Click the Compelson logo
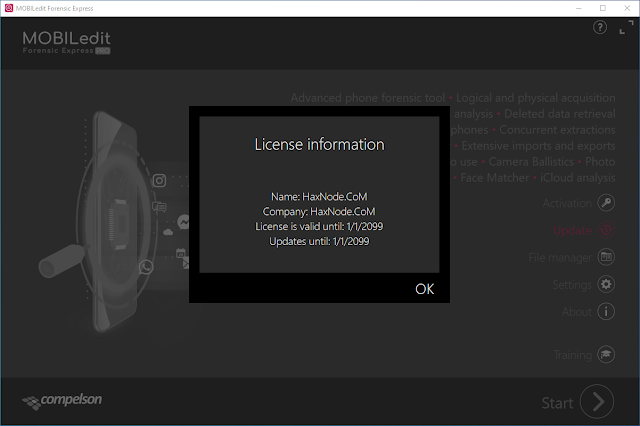The width and height of the screenshot is (640, 426). tap(62, 400)
